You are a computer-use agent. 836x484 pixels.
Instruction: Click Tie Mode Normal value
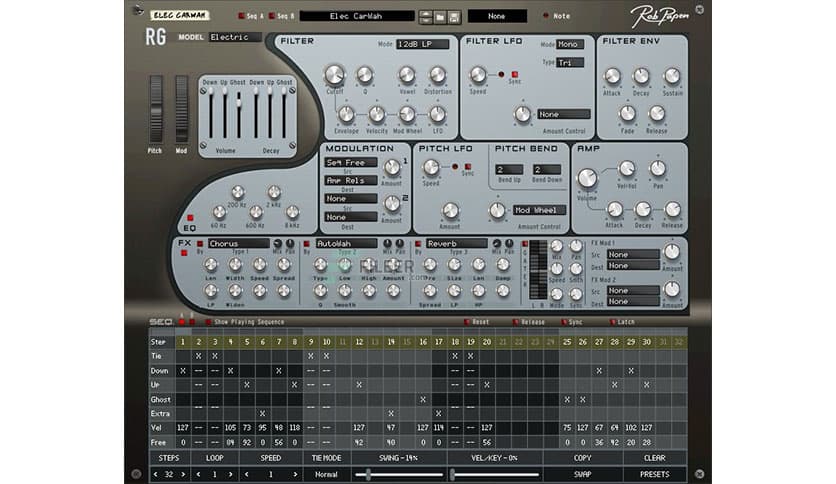click(326, 474)
